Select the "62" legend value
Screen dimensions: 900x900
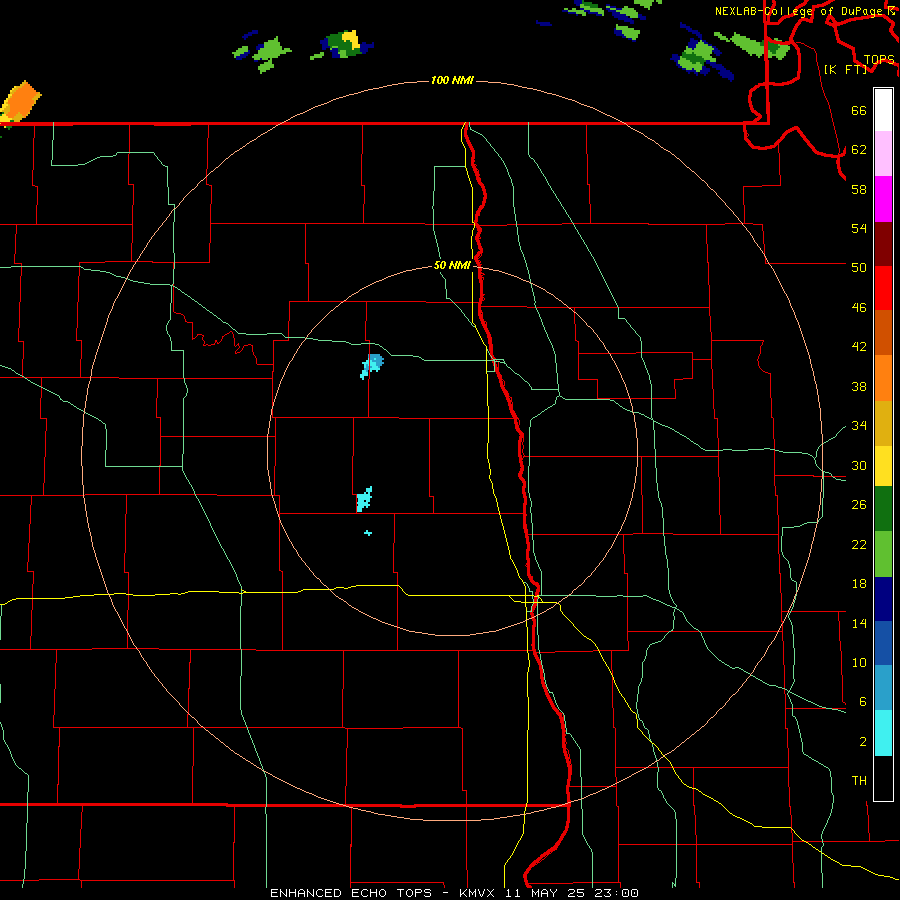[859, 149]
